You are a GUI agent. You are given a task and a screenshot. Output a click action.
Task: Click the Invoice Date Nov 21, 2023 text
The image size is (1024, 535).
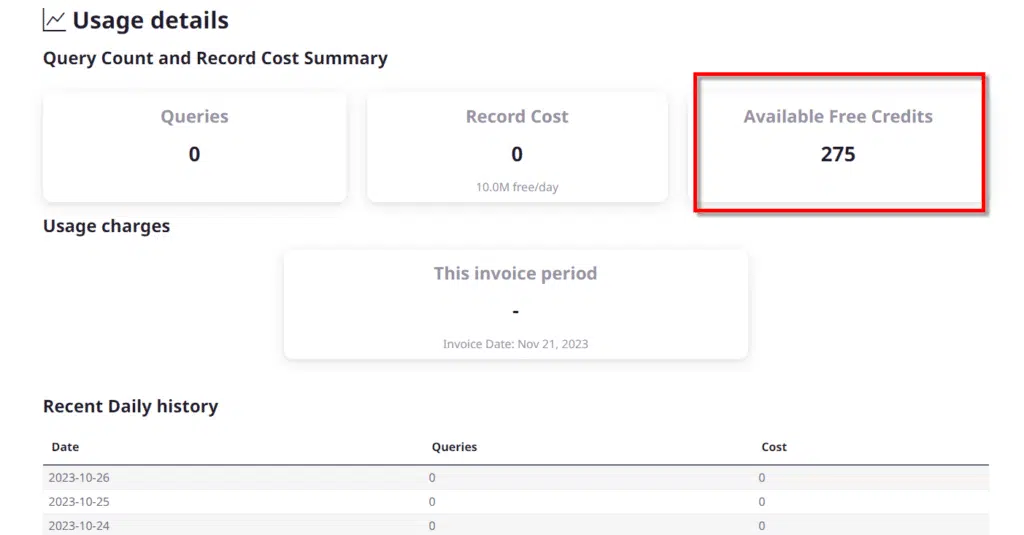pos(515,344)
